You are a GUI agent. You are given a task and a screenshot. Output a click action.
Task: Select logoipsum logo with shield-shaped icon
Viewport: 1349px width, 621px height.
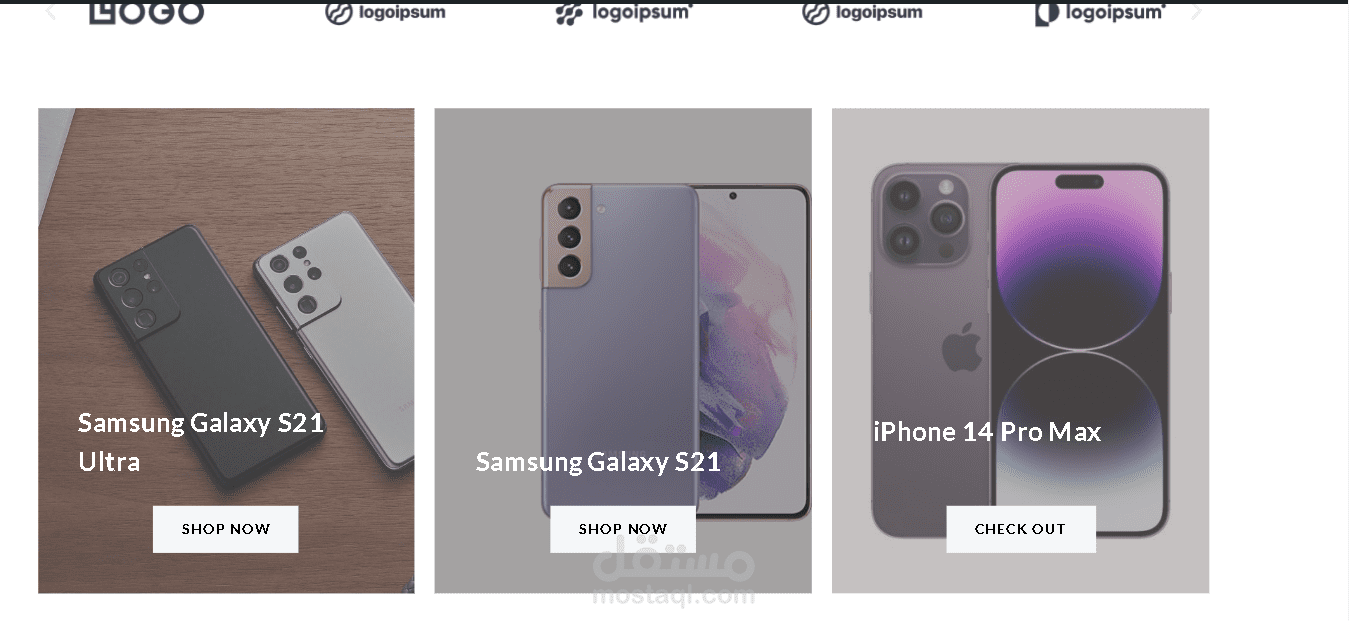click(x=1100, y=13)
